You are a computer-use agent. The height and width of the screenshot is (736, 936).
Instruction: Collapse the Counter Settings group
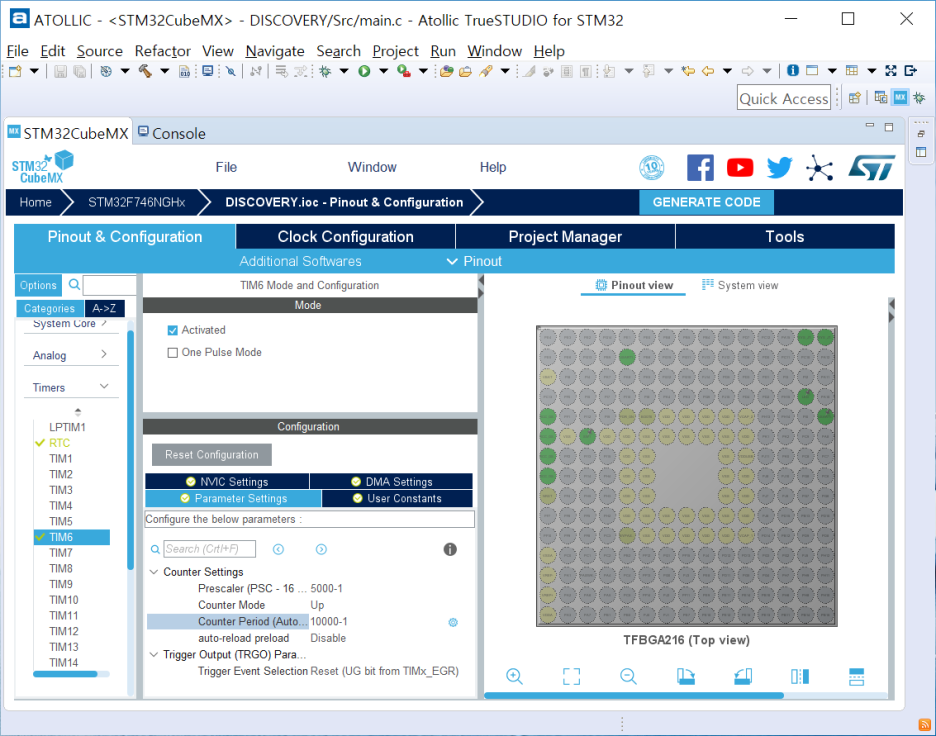click(153, 572)
